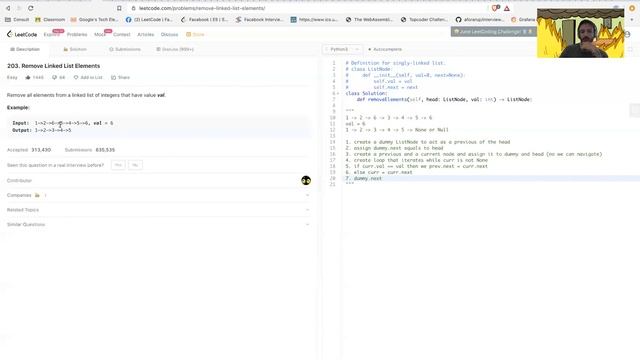640x360 pixels.
Task: Switch to the Description tab
Action: pos(25,49)
